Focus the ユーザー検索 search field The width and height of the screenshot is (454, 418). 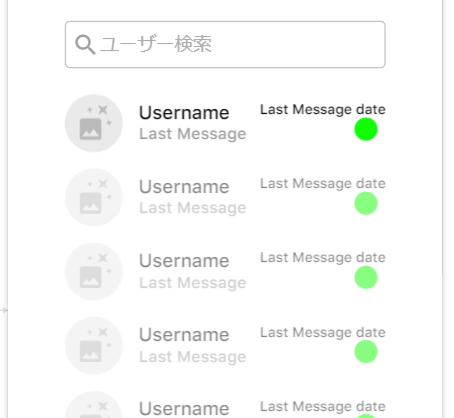[225, 44]
